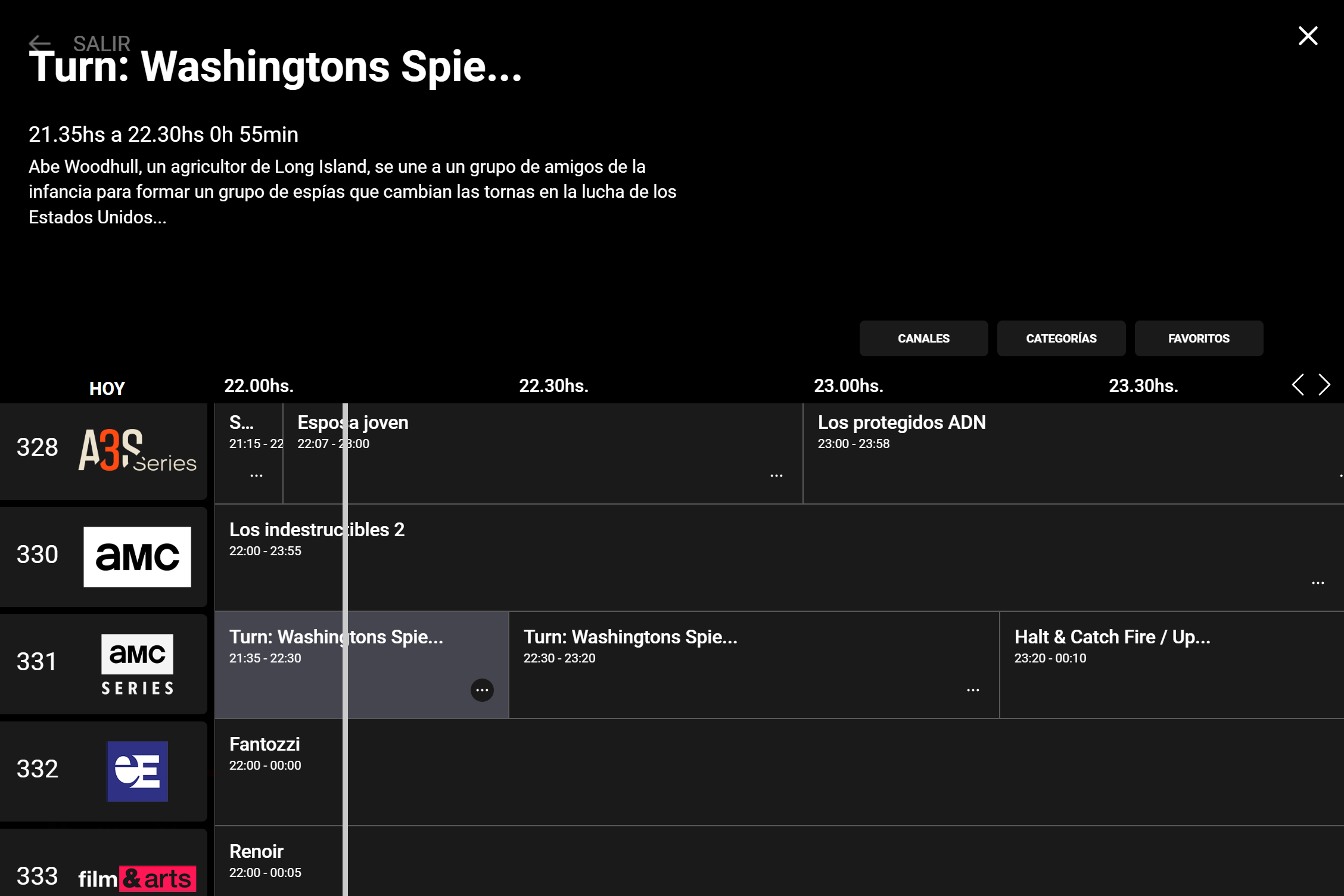Open options for highlighted Turn 21:35 show
This screenshot has height=896, width=1344.
click(x=482, y=690)
